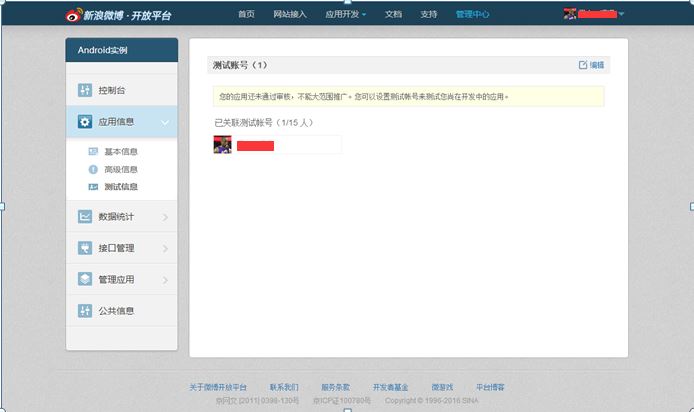This screenshot has width=694, height=412.
Task: Open 服务条款 footer link
Action: click(x=335, y=387)
